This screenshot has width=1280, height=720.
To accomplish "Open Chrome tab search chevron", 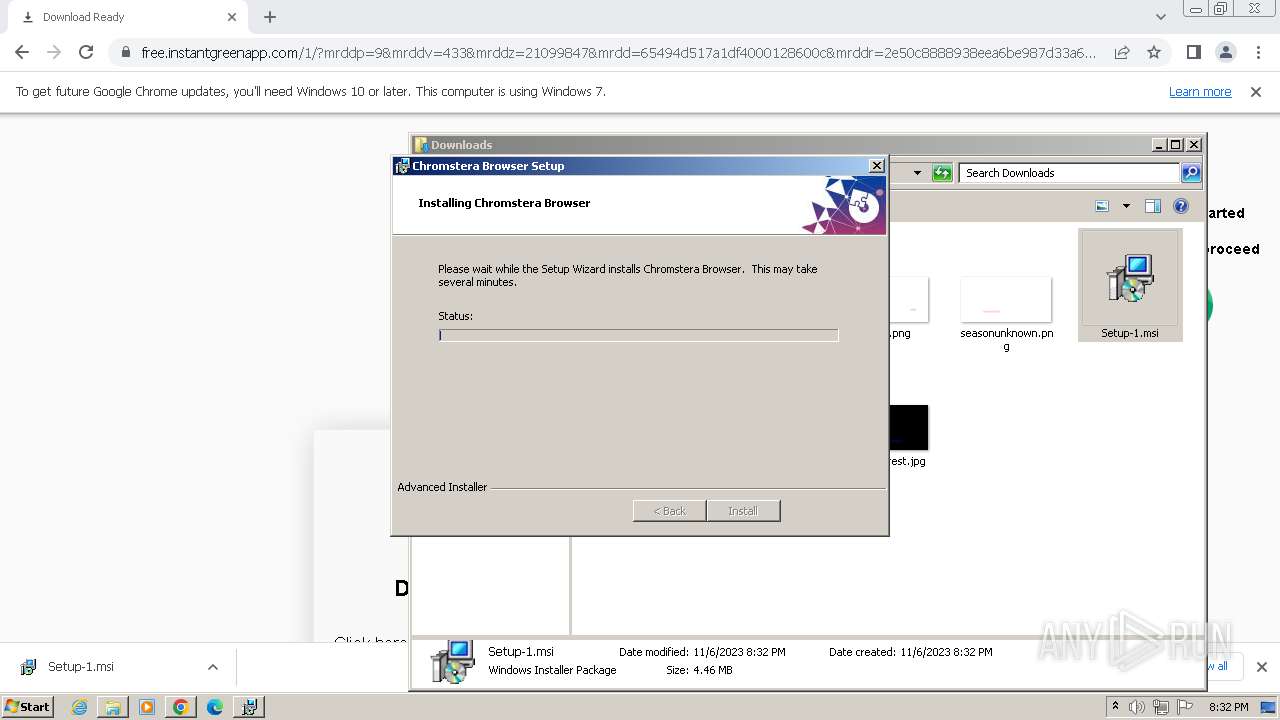I will pyautogui.click(x=1160, y=17).
